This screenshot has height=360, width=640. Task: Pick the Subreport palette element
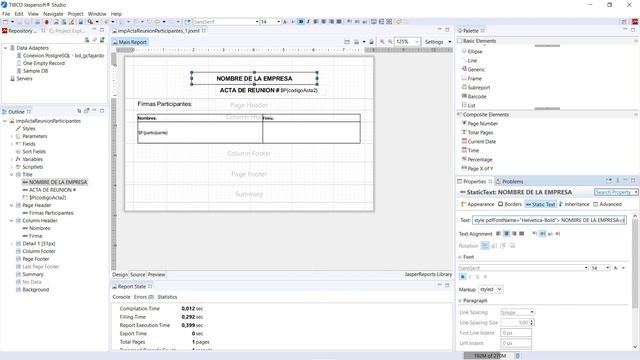476,87
